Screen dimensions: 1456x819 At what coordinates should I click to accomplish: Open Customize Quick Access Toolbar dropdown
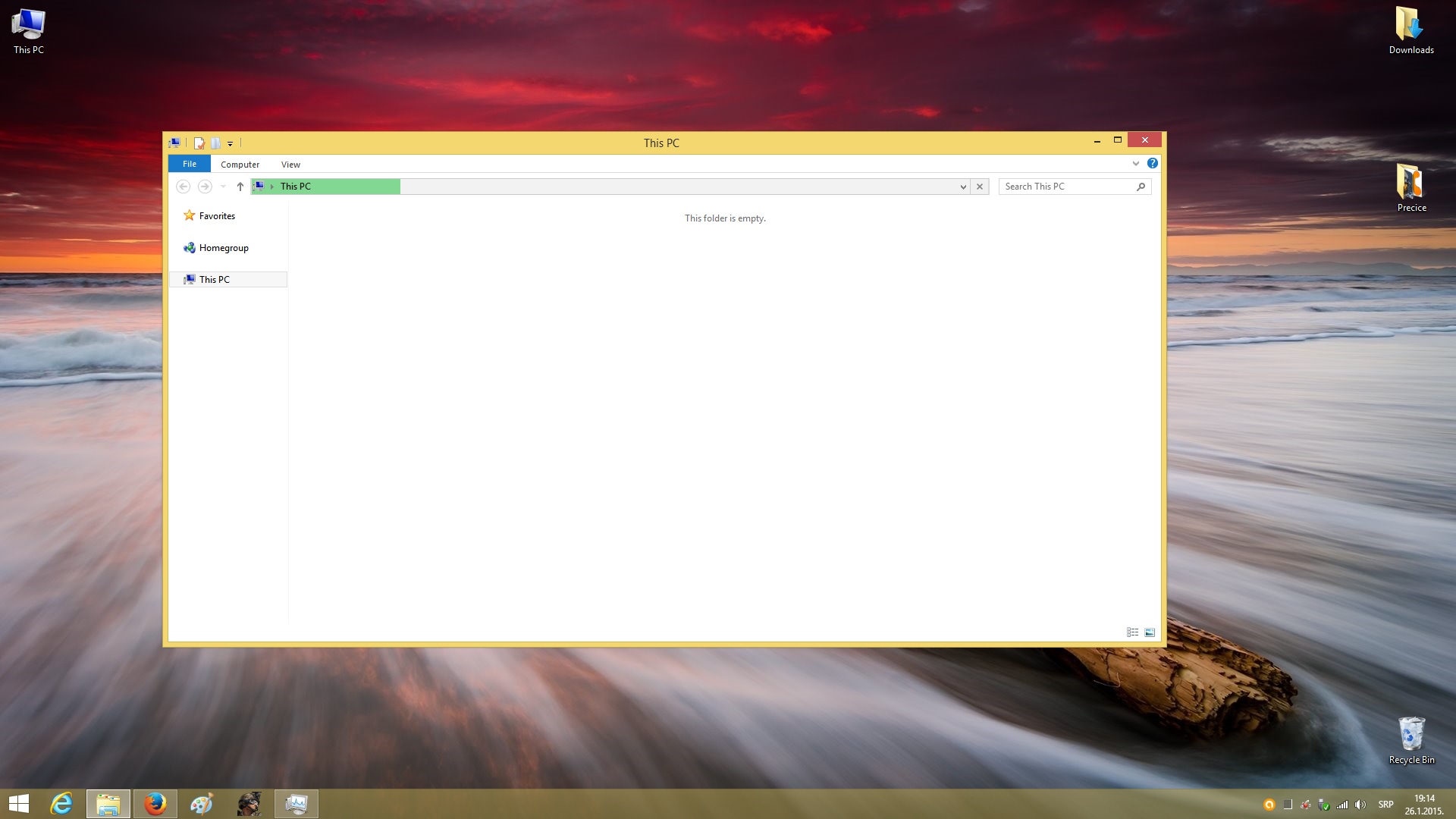[x=230, y=143]
